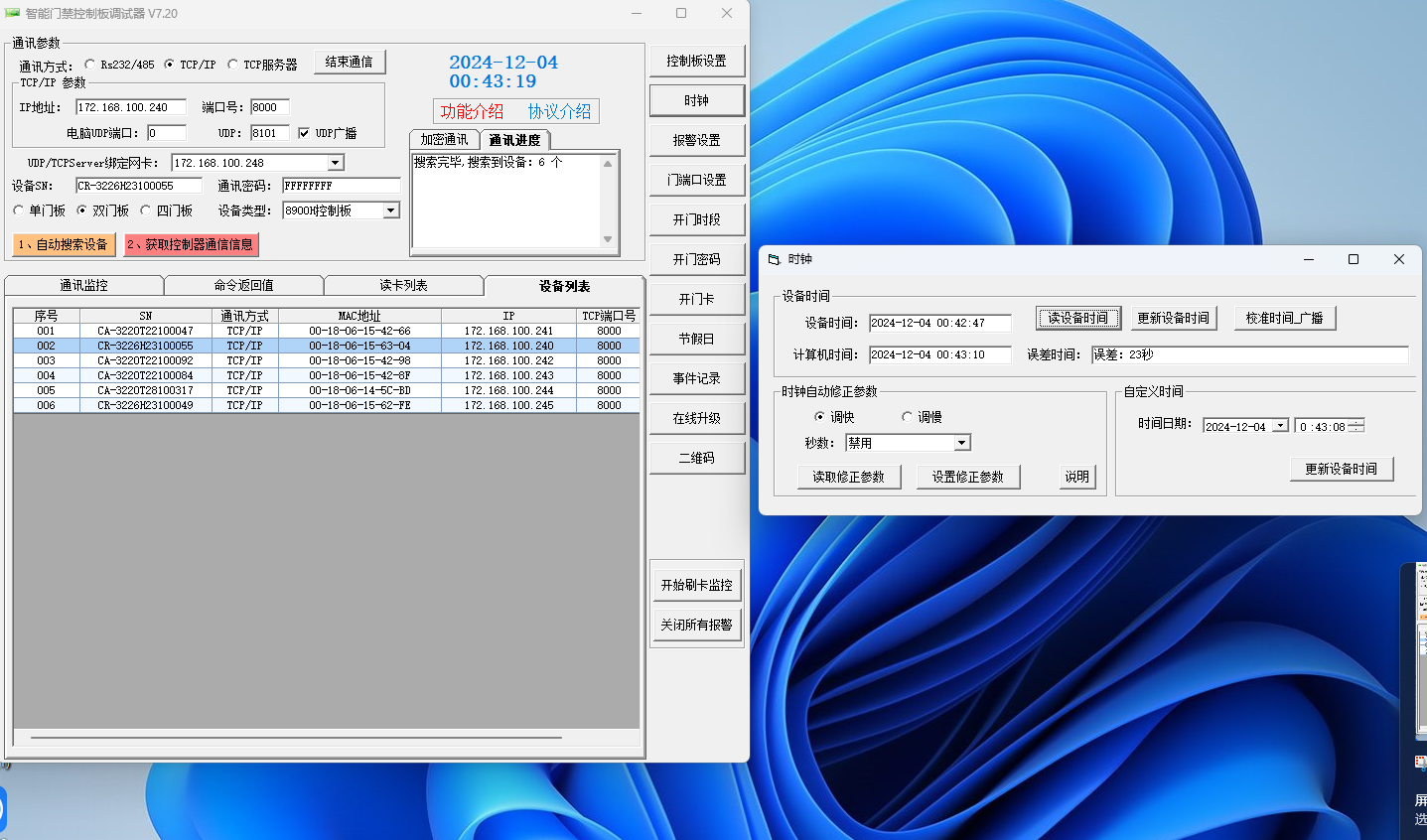Expand the 设备类型 dropdown
This screenshot has width=1427, height=840.
(x=391, y=210)
